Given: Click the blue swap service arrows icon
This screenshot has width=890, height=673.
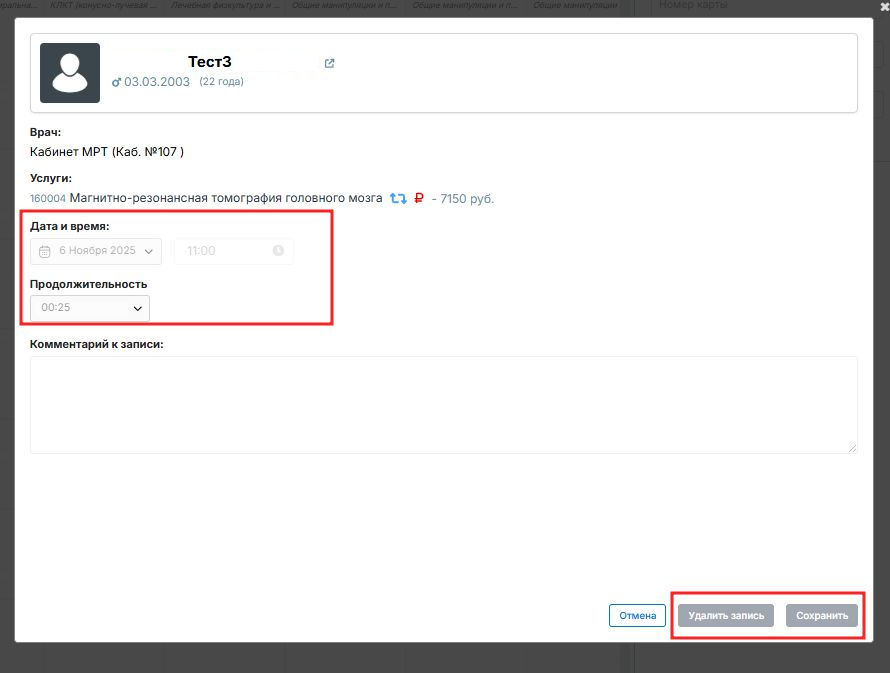Looking at the screenshot, I should [398, 199].
